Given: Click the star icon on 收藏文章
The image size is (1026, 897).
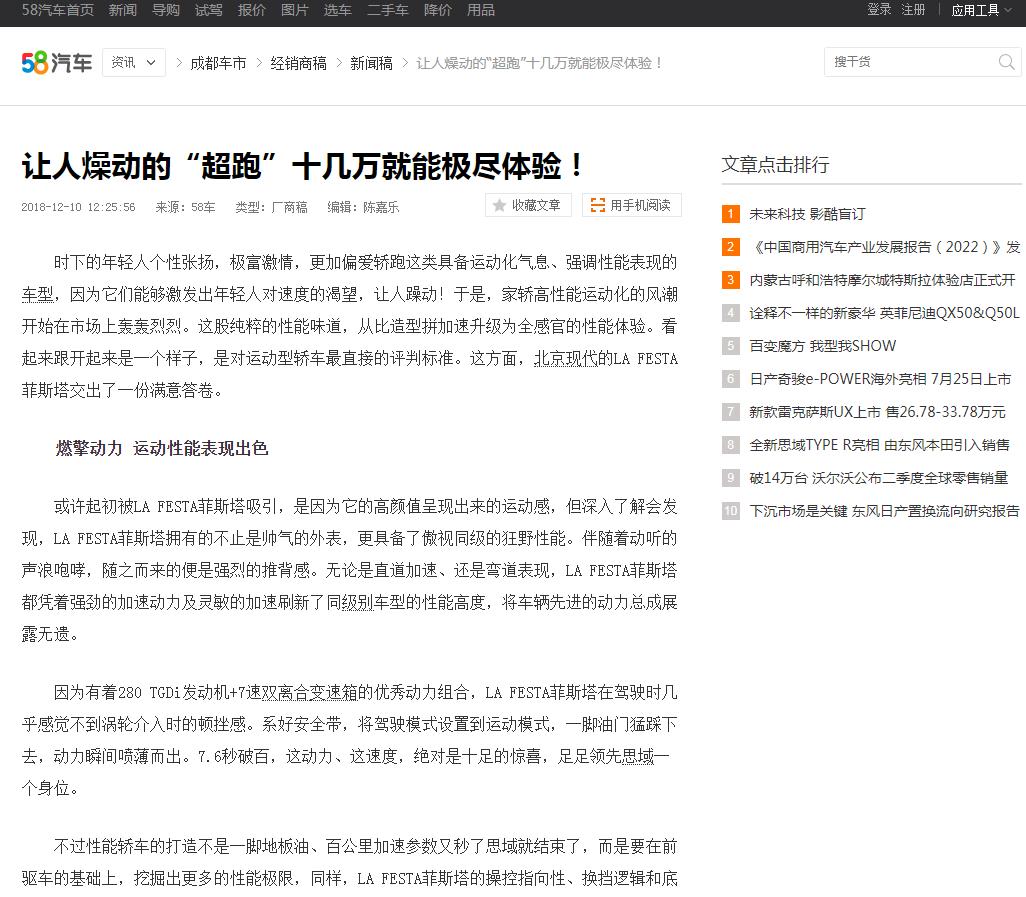Looking at the screenshot, I should (499, 205).
